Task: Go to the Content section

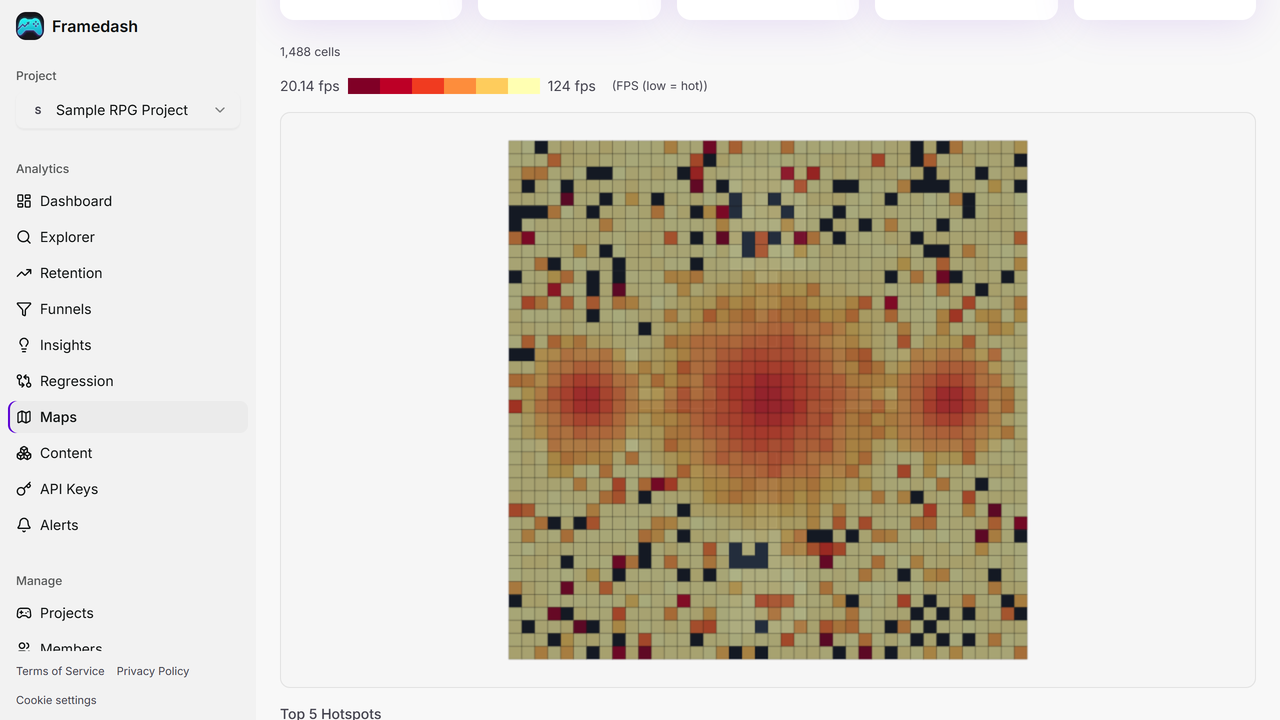Action: coord(128,453)
